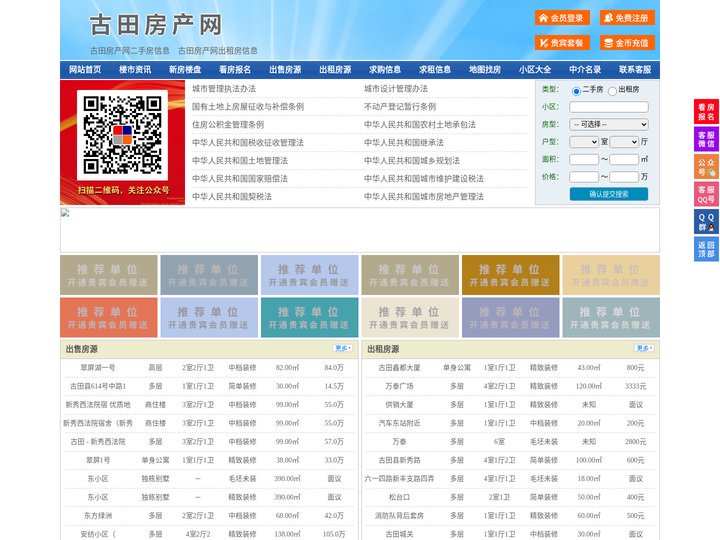Open the 求租信息 menu item
This screenshot has height=540, width=720.
(435, 70)
